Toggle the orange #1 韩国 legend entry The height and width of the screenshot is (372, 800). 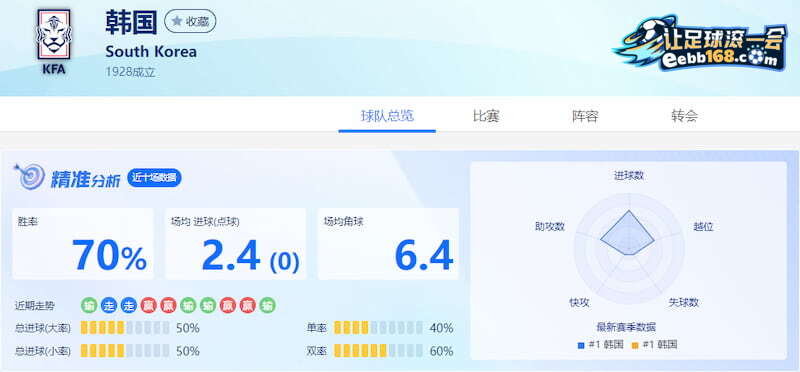tap(655, 345)
